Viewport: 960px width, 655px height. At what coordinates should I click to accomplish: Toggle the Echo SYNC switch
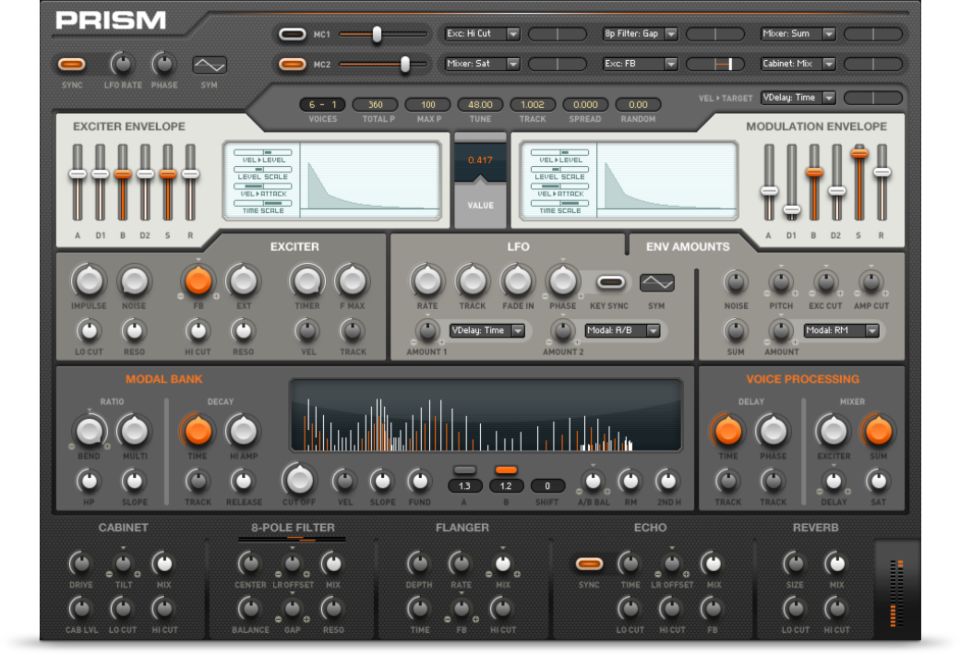[x=589, y=564]
